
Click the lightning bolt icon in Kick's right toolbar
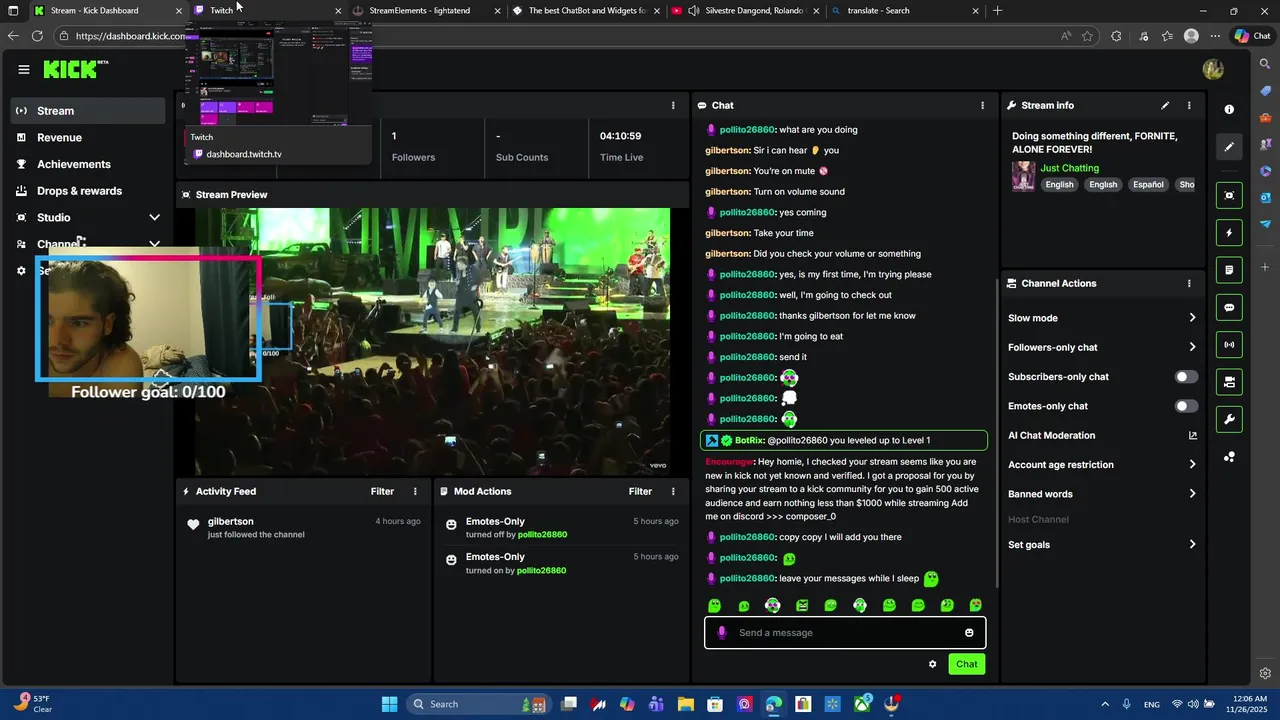(x=1229, y=233)
